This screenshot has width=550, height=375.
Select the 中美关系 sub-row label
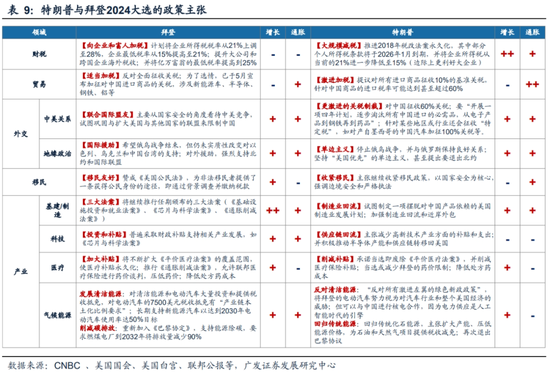tap(58, 119)
